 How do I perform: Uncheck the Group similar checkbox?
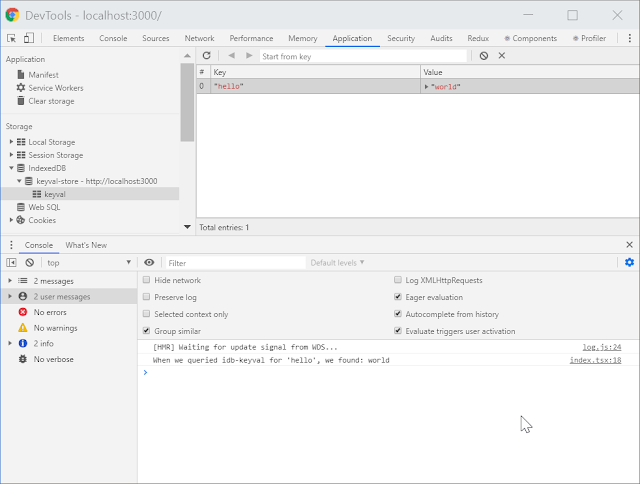[146, 331]
